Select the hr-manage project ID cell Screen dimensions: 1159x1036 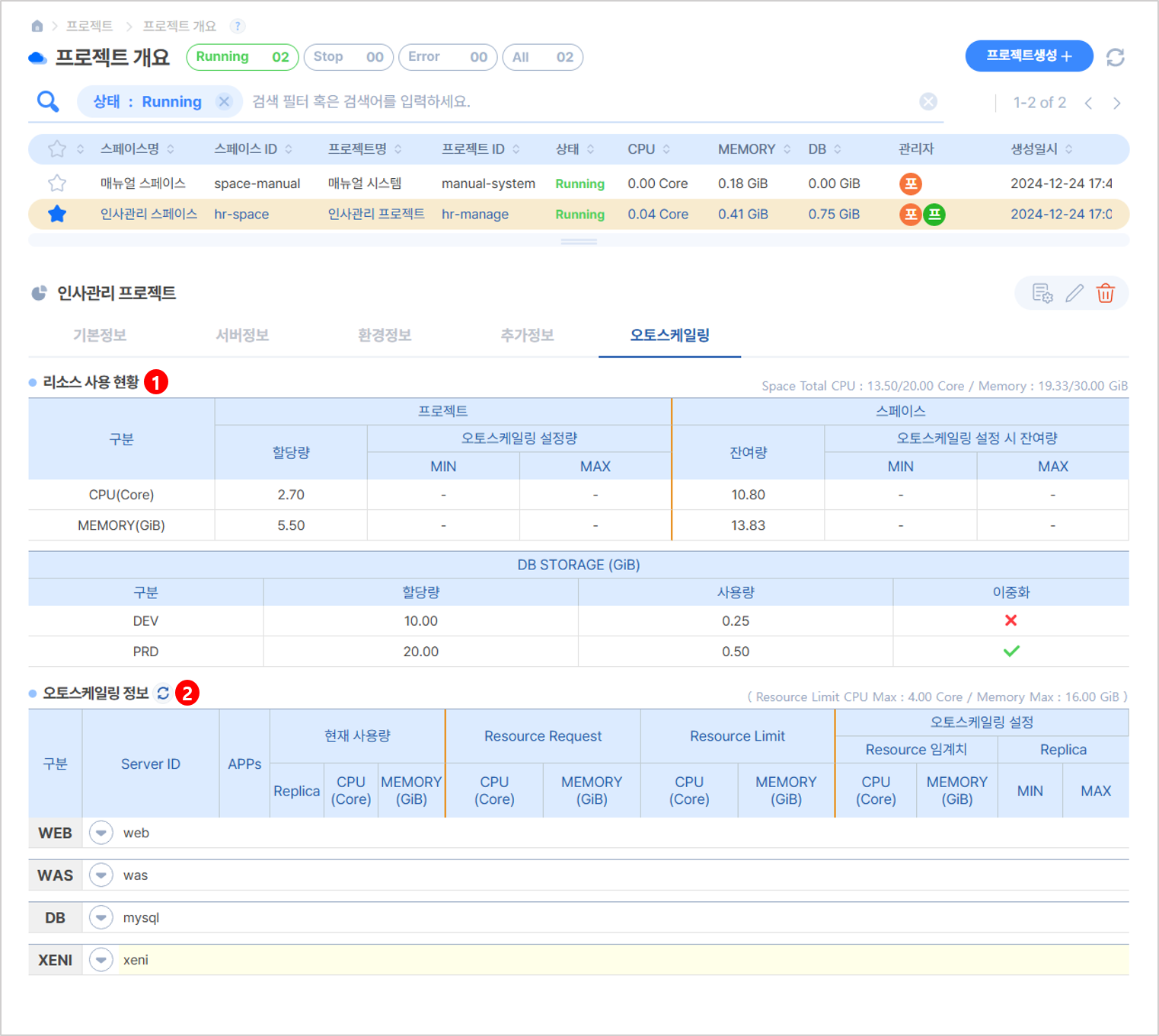(475, 215)
